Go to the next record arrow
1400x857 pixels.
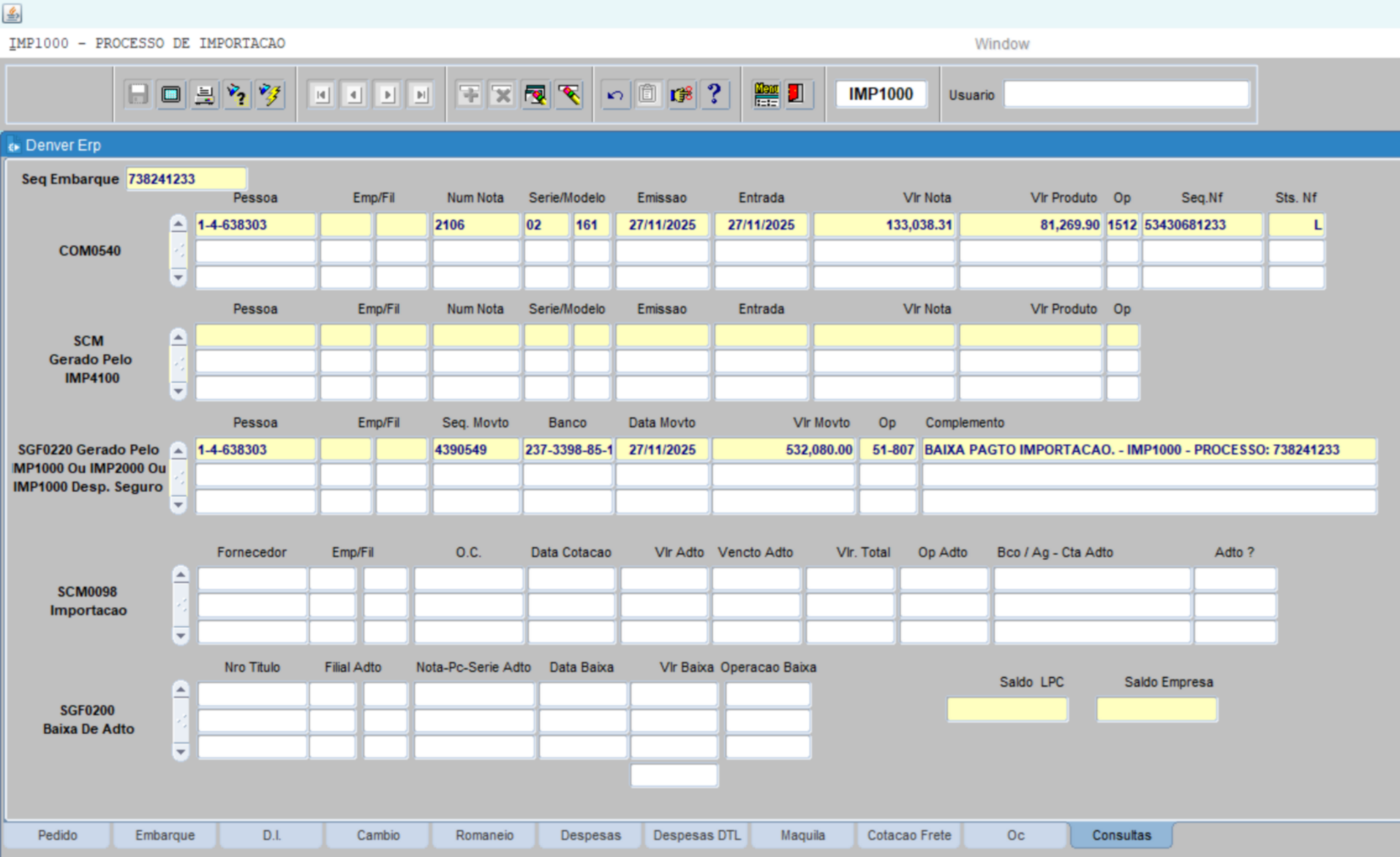click(388, 94)
